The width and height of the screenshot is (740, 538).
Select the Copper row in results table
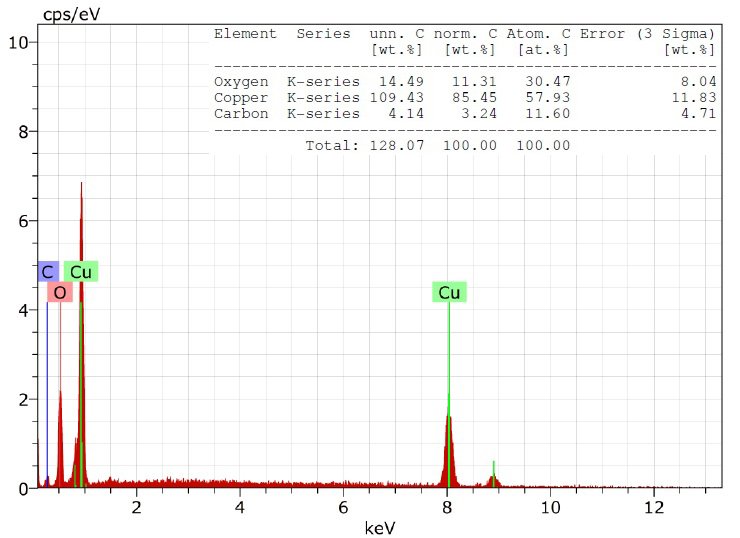point(465,98)
